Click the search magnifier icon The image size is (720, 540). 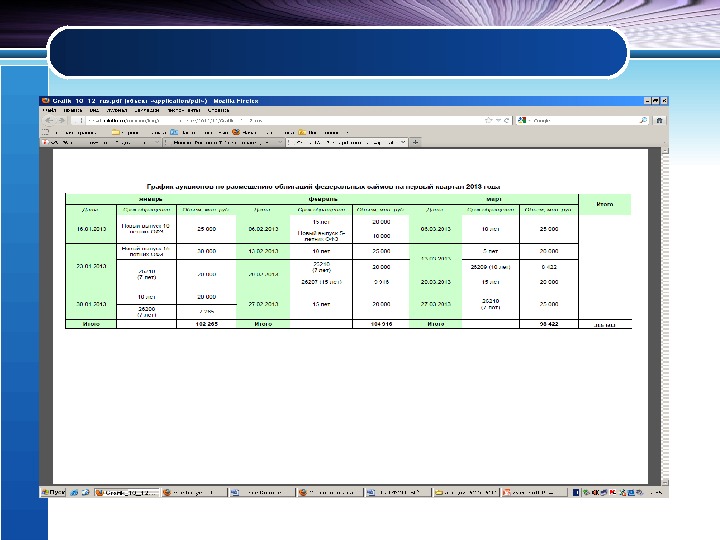click(x=643, y=120)
